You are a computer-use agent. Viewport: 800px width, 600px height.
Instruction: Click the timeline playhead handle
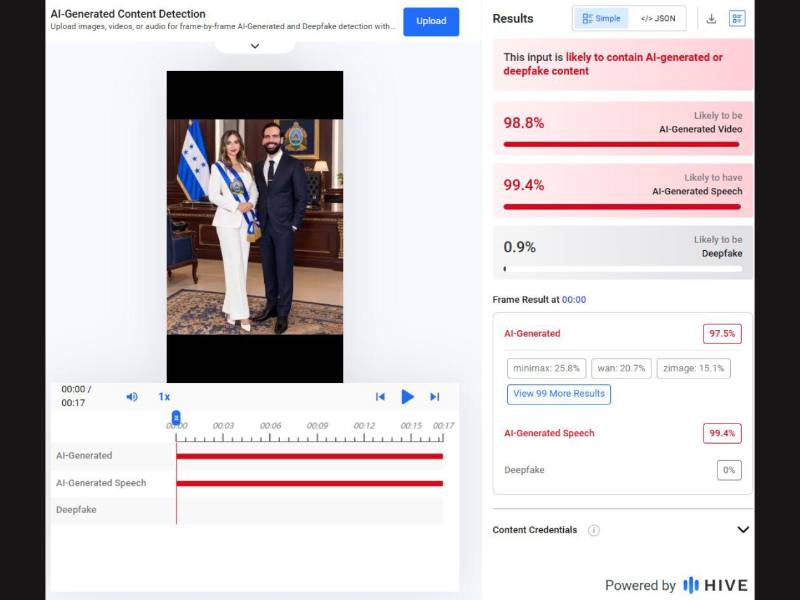[x=176, y=418]
